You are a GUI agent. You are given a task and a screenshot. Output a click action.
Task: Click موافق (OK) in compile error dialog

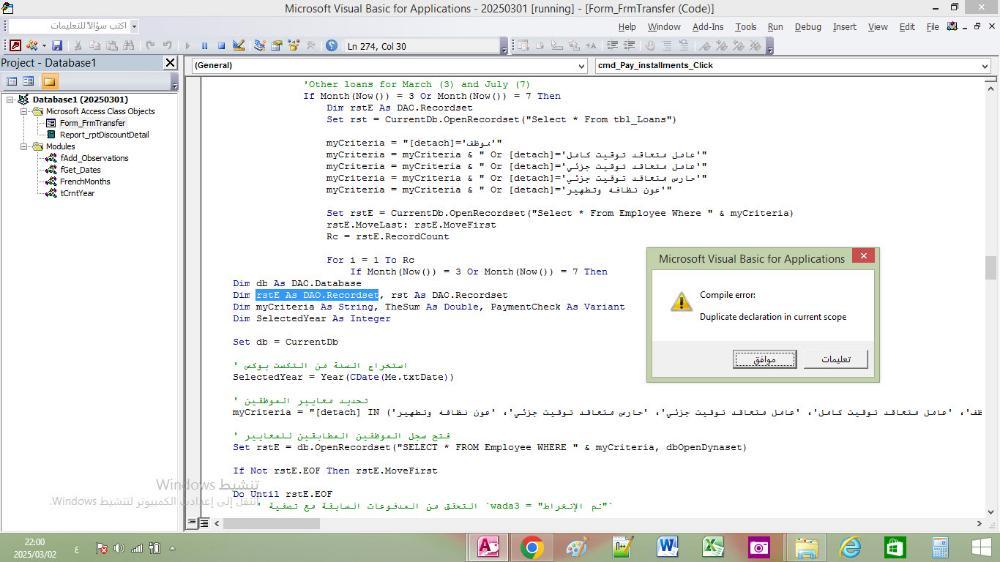pos(765,359)
